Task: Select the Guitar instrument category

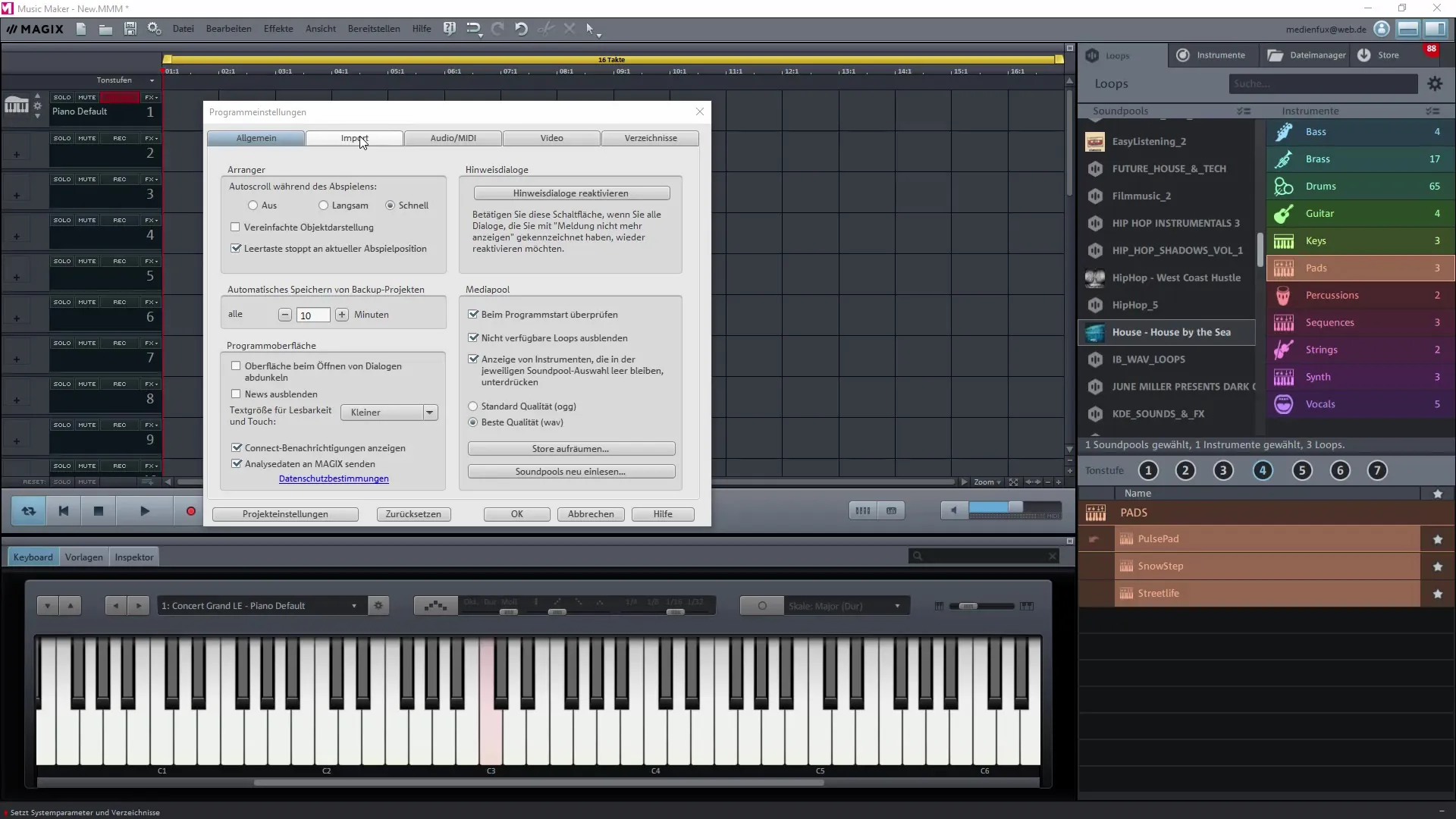Action: pos(1360,214)
